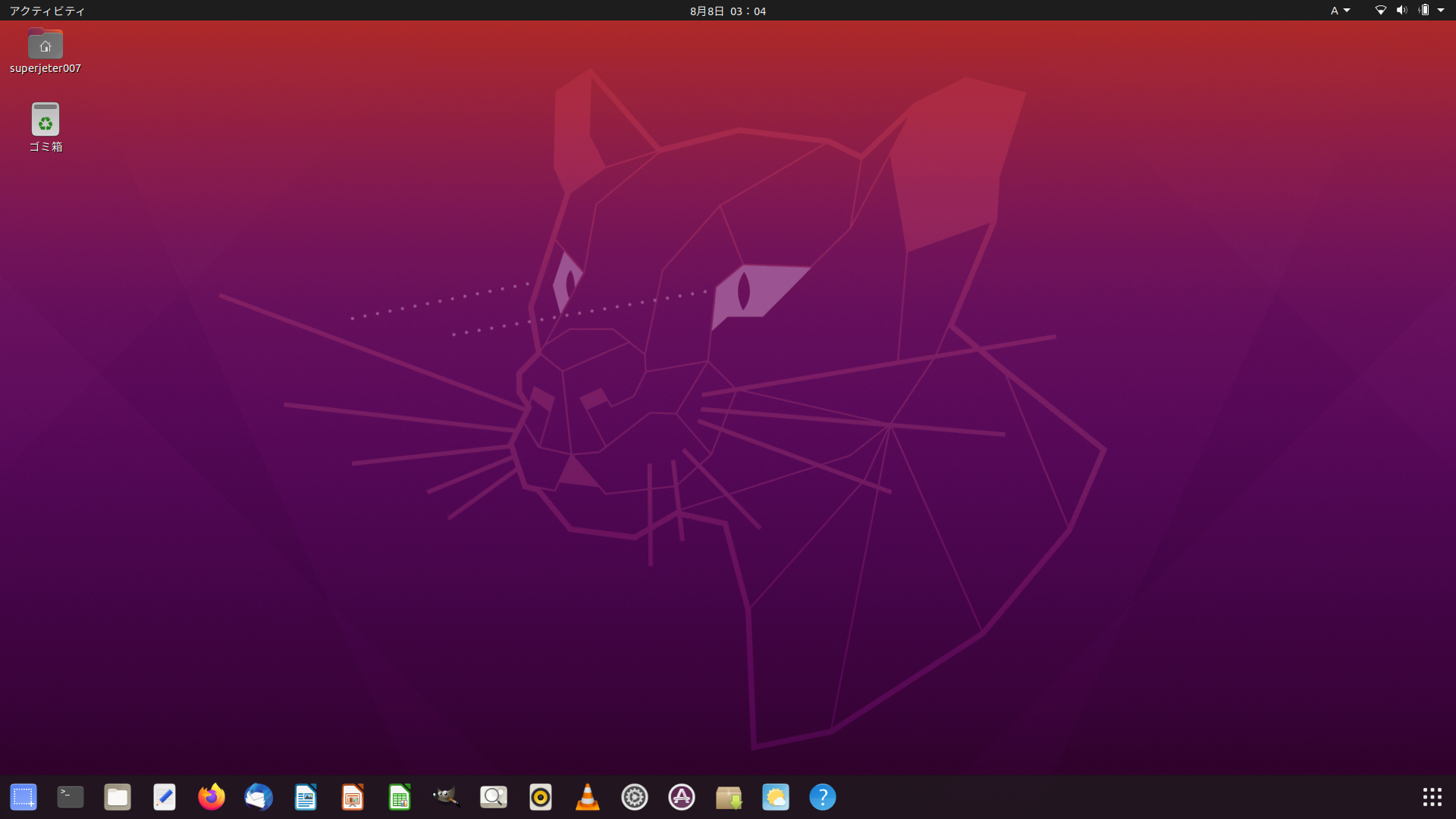This screenshot has width=1456, height=819.
Task: Open GIMP image editor
Action: [447, 797]
